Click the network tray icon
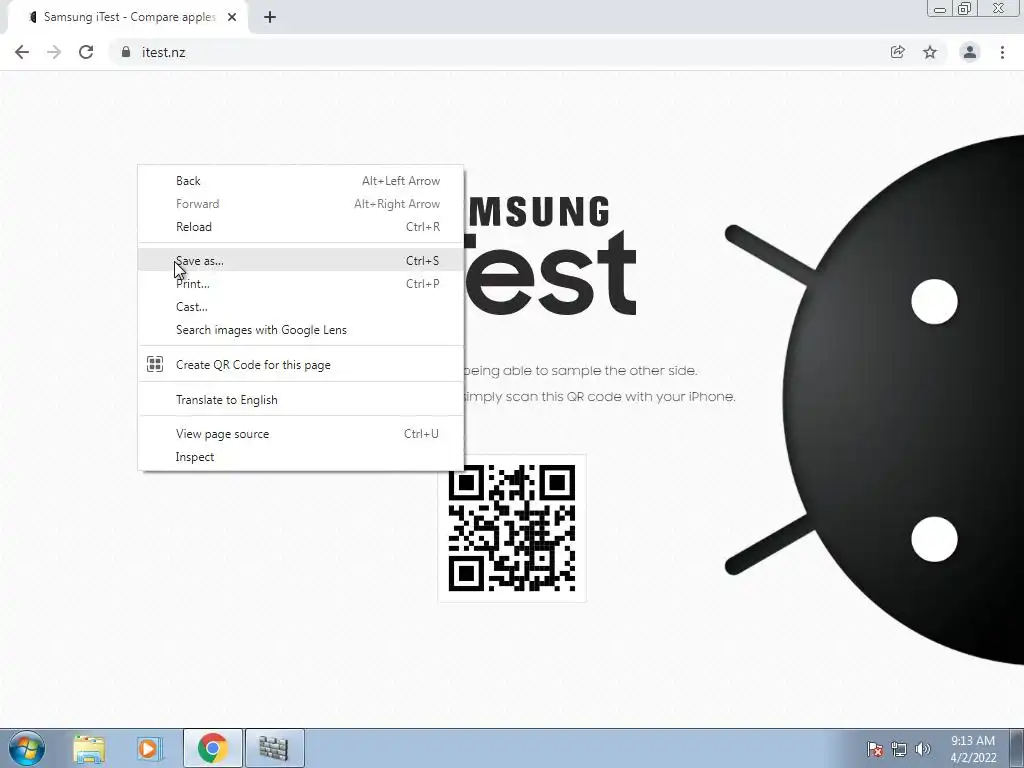The image size is (1024, 768). tap(899, 749)
